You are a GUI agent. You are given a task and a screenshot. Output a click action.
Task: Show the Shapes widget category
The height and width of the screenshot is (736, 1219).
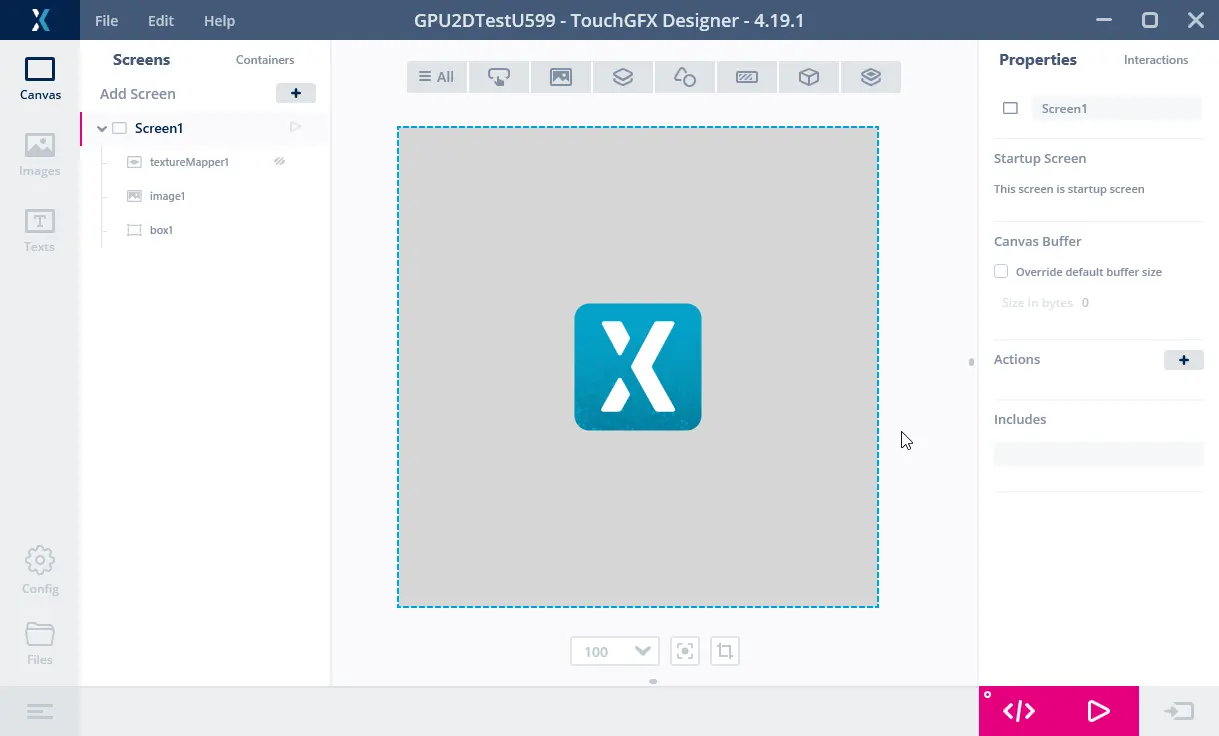(x=685, y=77)
